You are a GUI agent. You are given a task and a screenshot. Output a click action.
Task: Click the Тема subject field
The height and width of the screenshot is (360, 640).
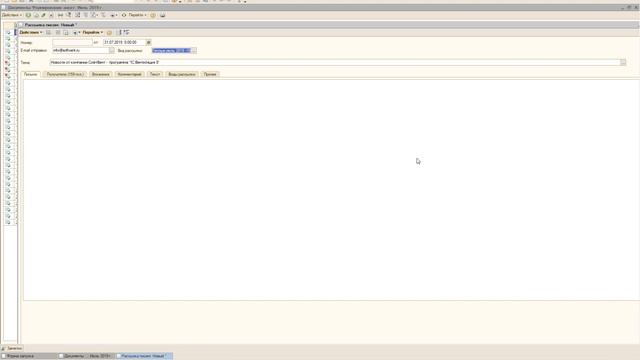coord(335,62)
